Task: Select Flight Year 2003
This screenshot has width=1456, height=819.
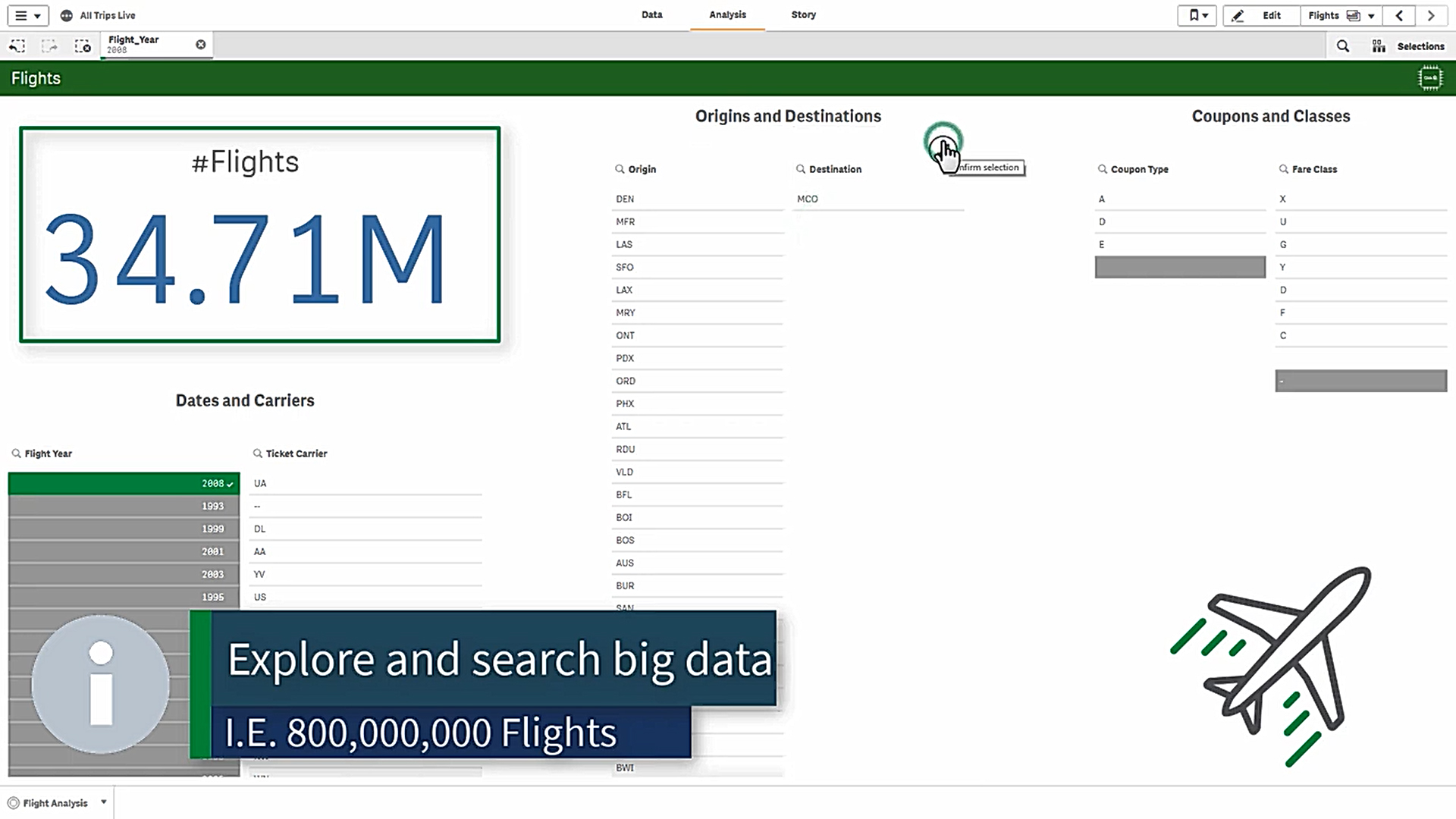Action: pos(124,574)
